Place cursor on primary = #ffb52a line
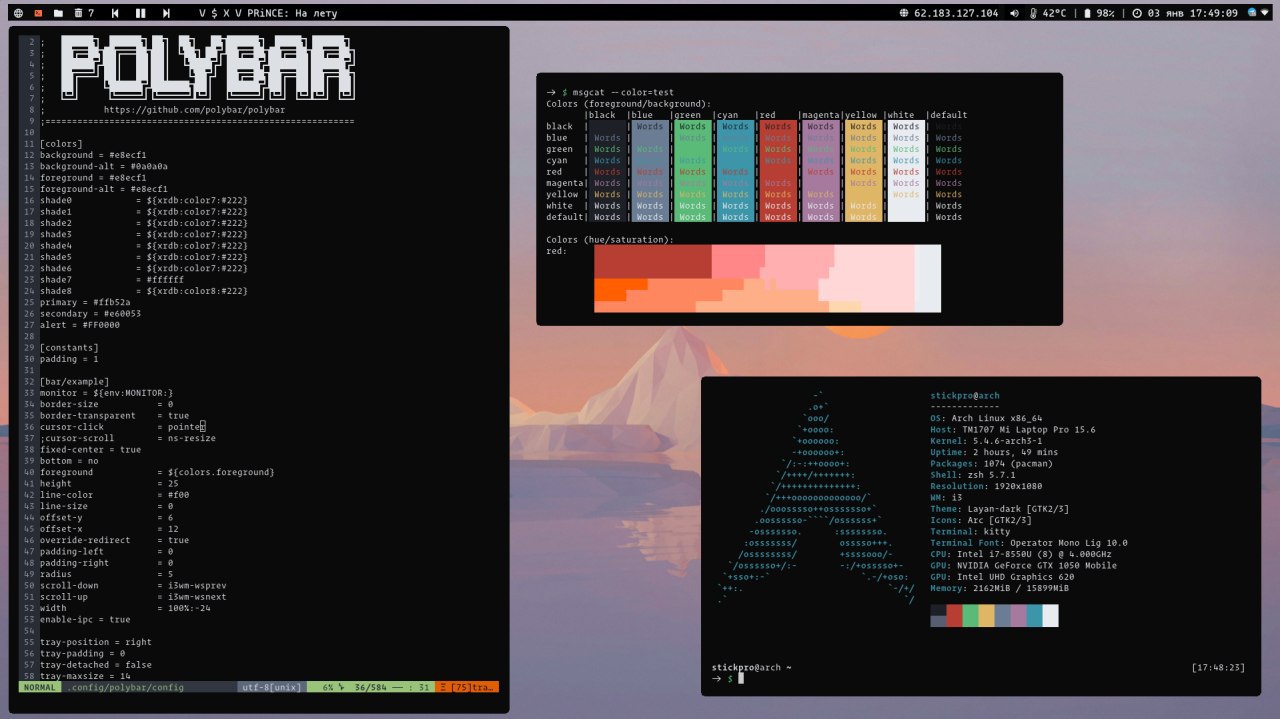This screenshot has width=1280, height=719. [x=85, y=302]
